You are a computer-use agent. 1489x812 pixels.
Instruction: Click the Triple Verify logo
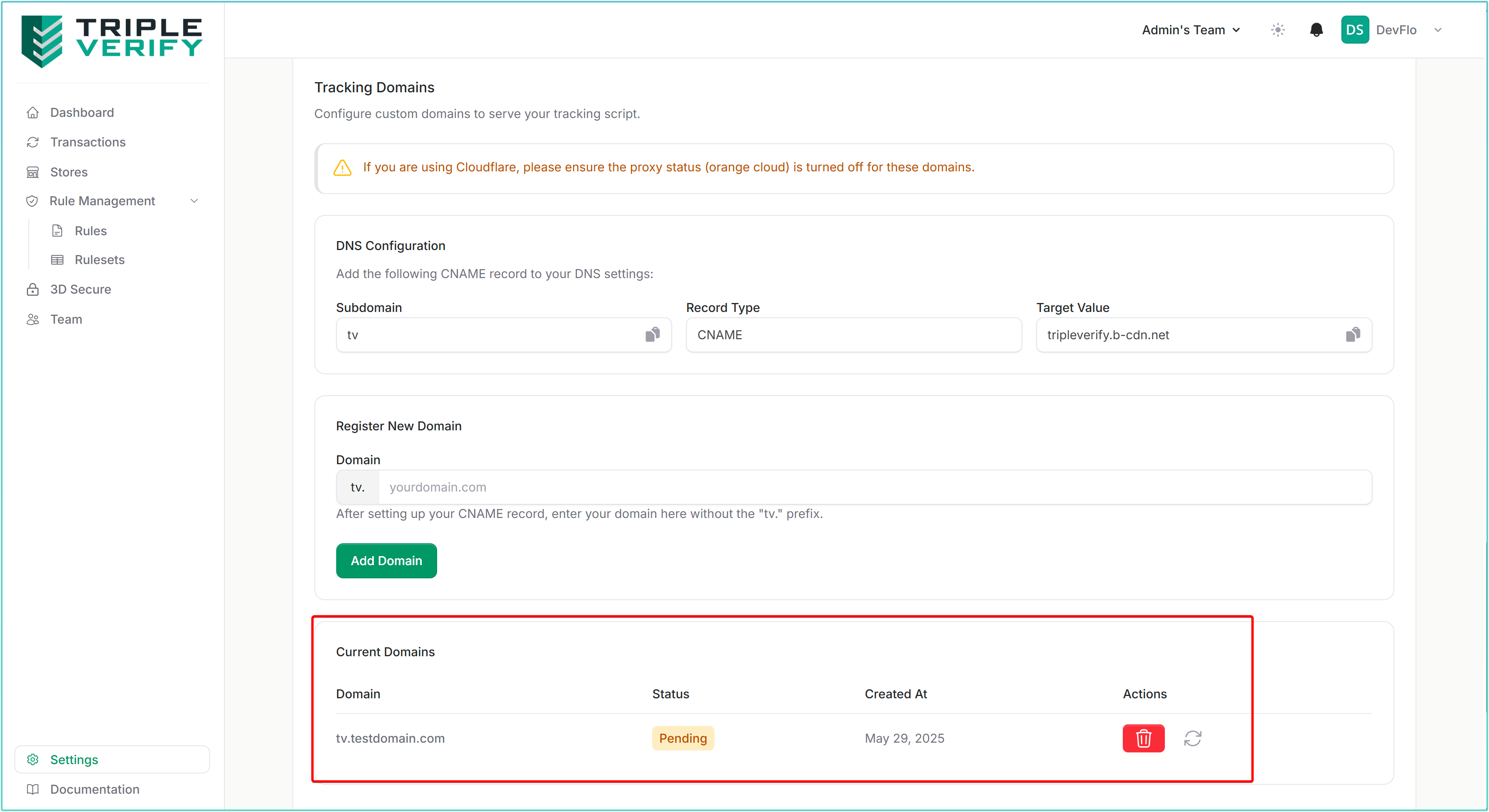(x=111, y=41)
